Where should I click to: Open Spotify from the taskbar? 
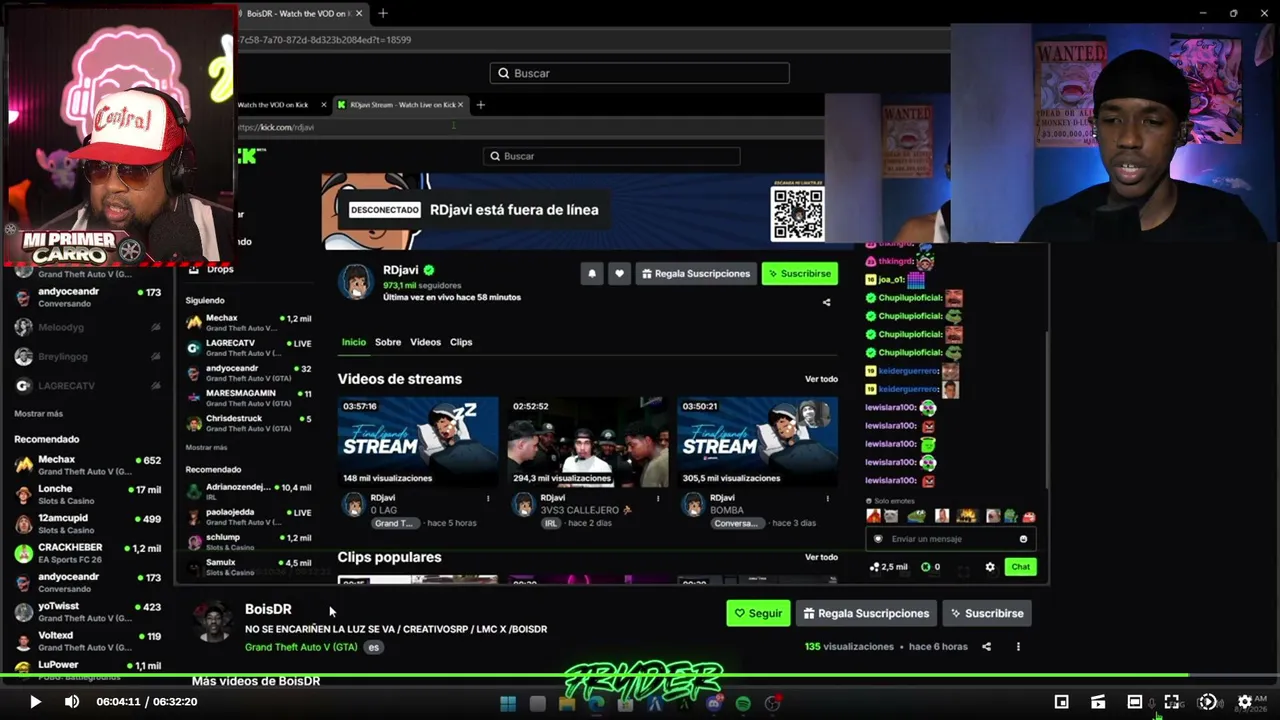pos(743,704)
